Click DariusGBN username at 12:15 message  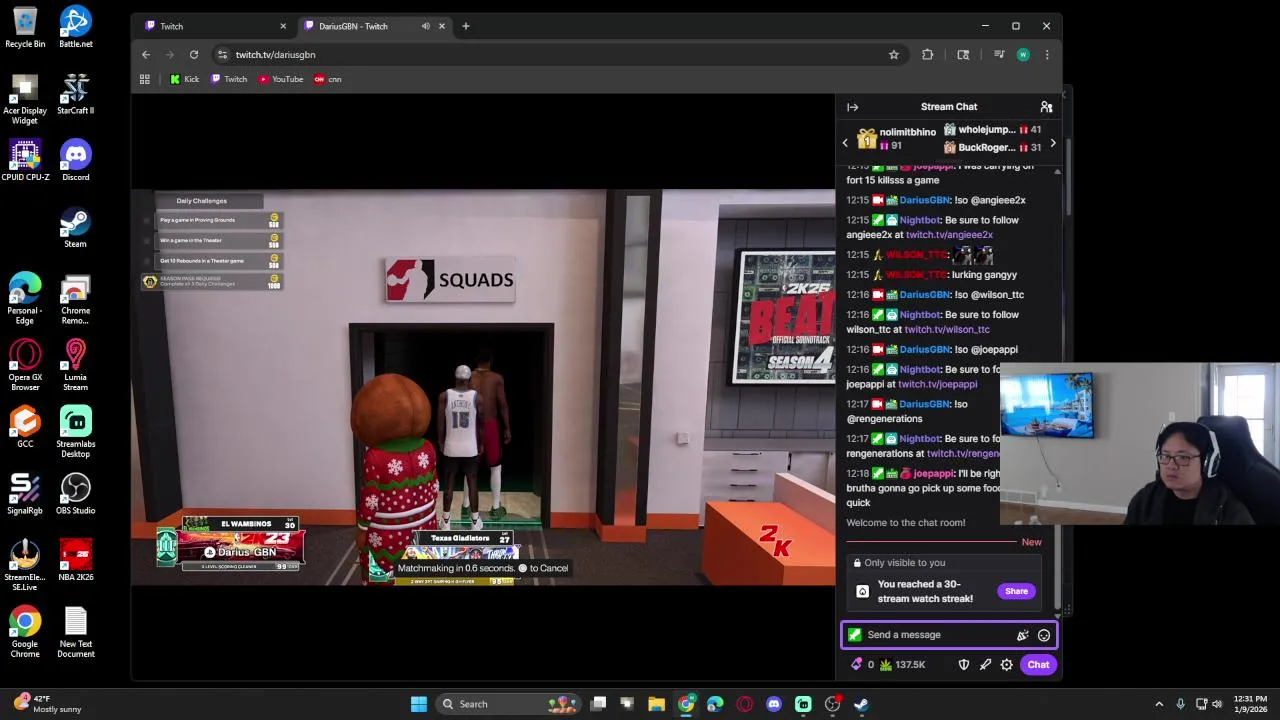click(x=924, y=200)
